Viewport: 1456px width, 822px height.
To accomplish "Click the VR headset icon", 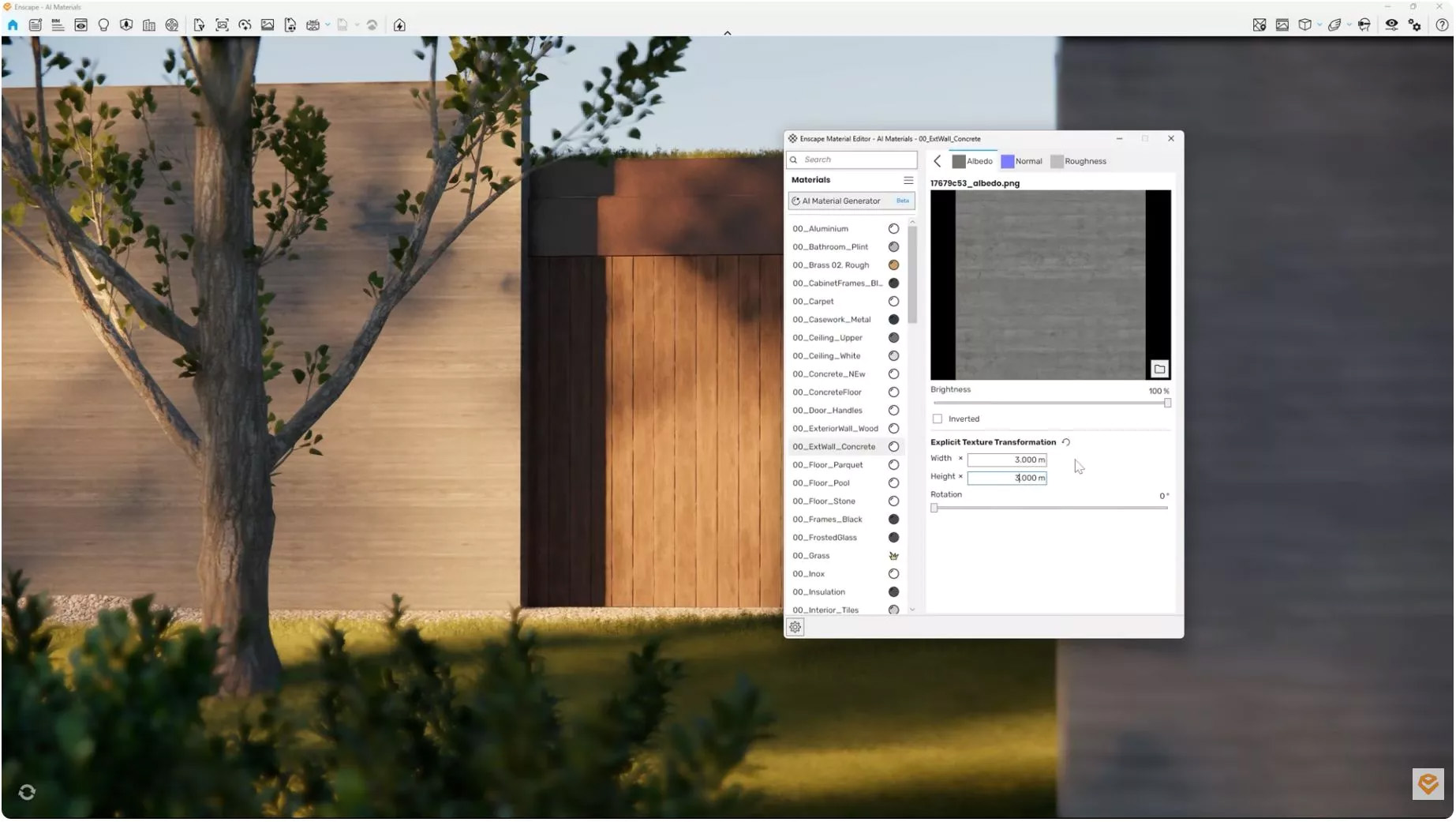I will point(1364,25).
